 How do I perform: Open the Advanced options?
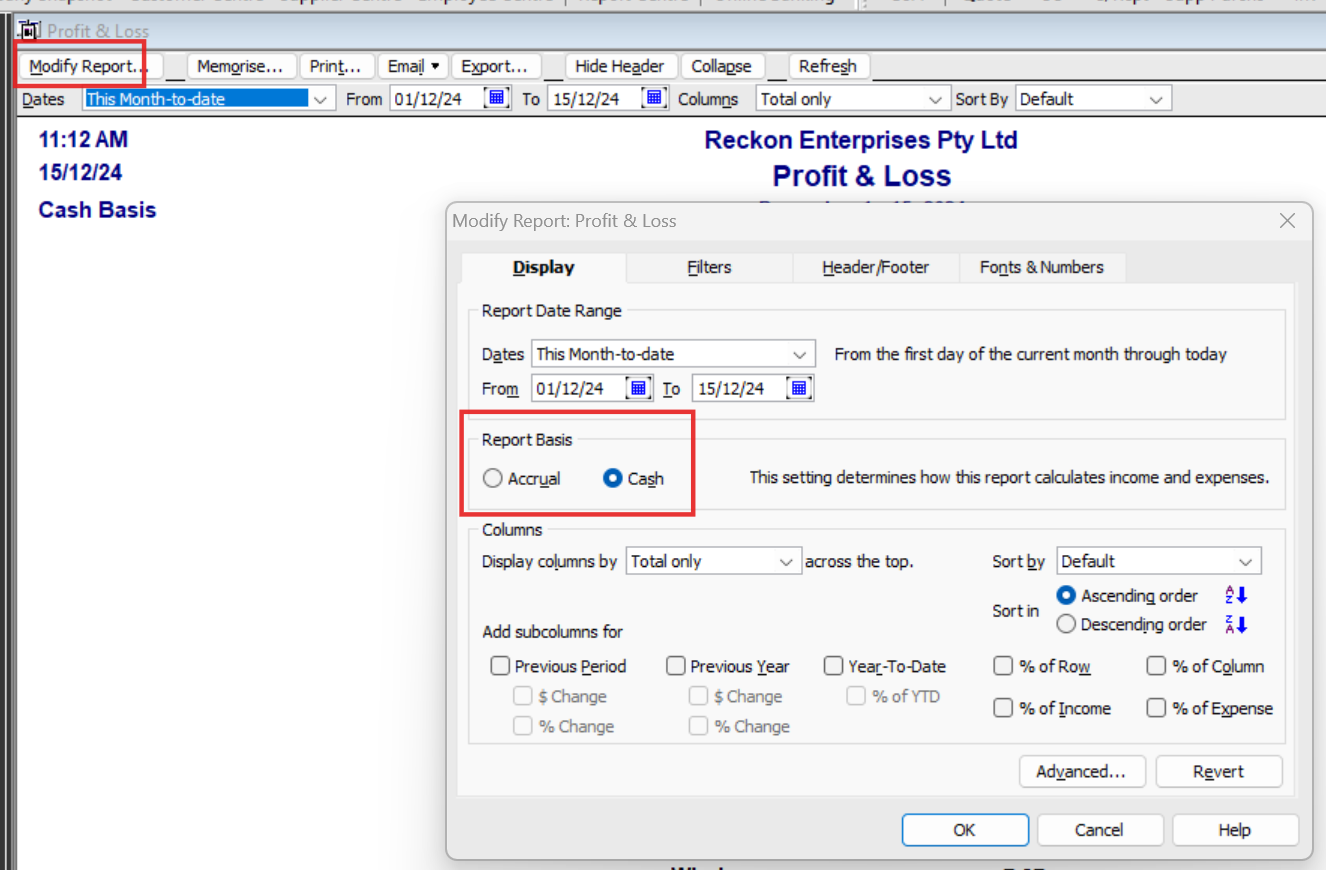[1081, 772]
